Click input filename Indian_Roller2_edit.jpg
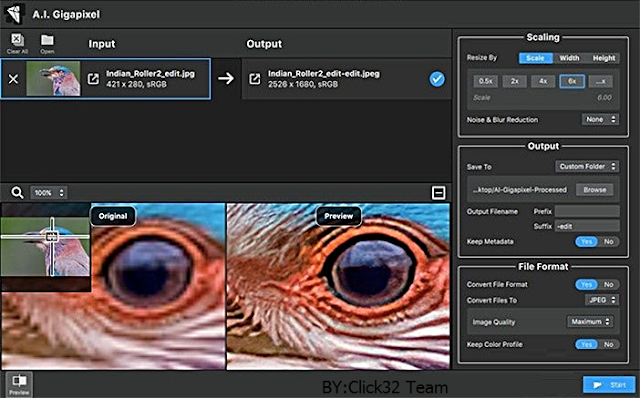The width and height of the screenshot is (640, 398). [150, 74]
